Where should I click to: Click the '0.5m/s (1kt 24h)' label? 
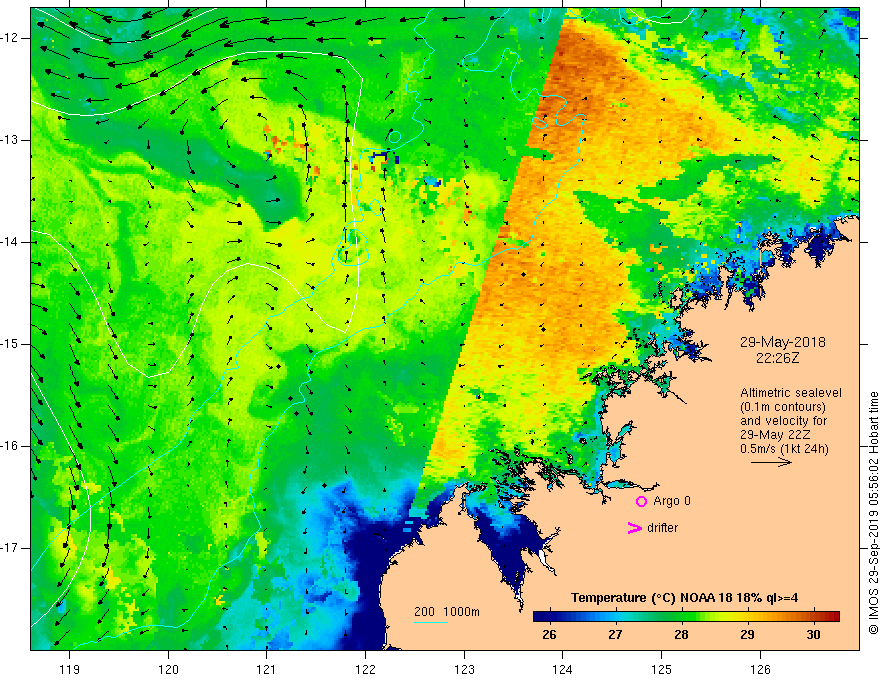pyautogui.click(x=784, y=448)
